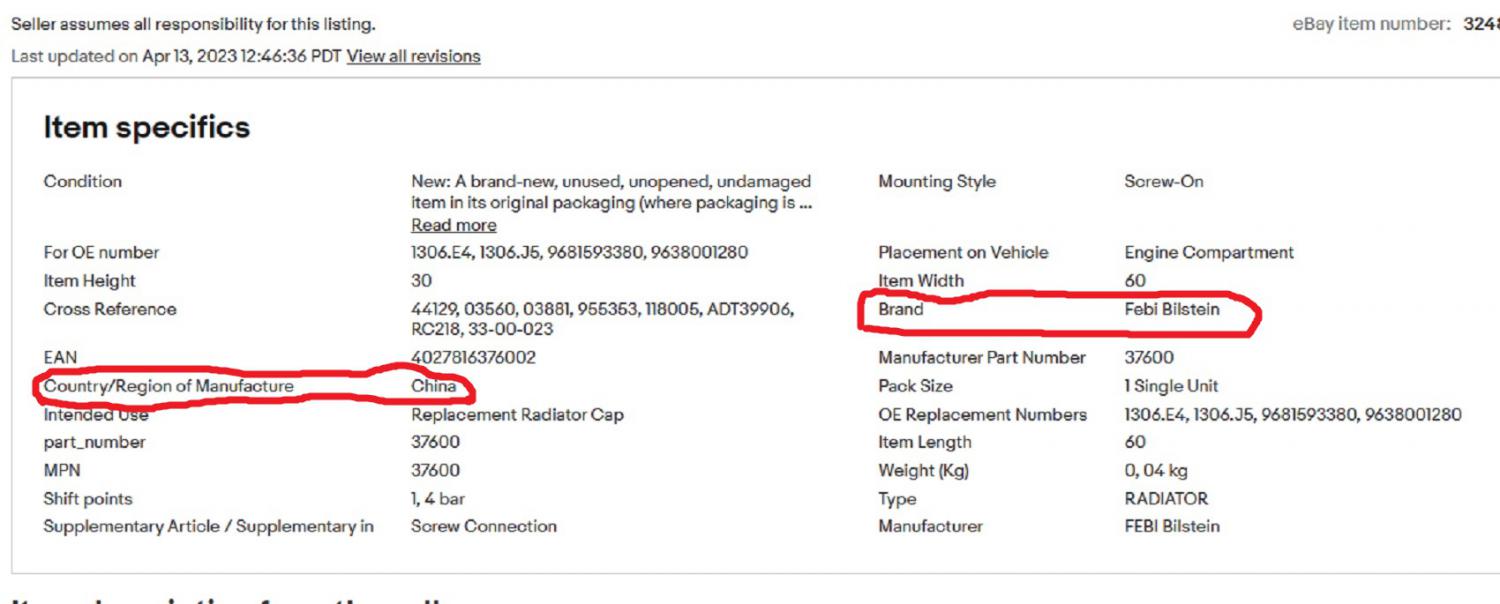
Task: Select the Cross Reference numbers list
Action: pos(603,319)
